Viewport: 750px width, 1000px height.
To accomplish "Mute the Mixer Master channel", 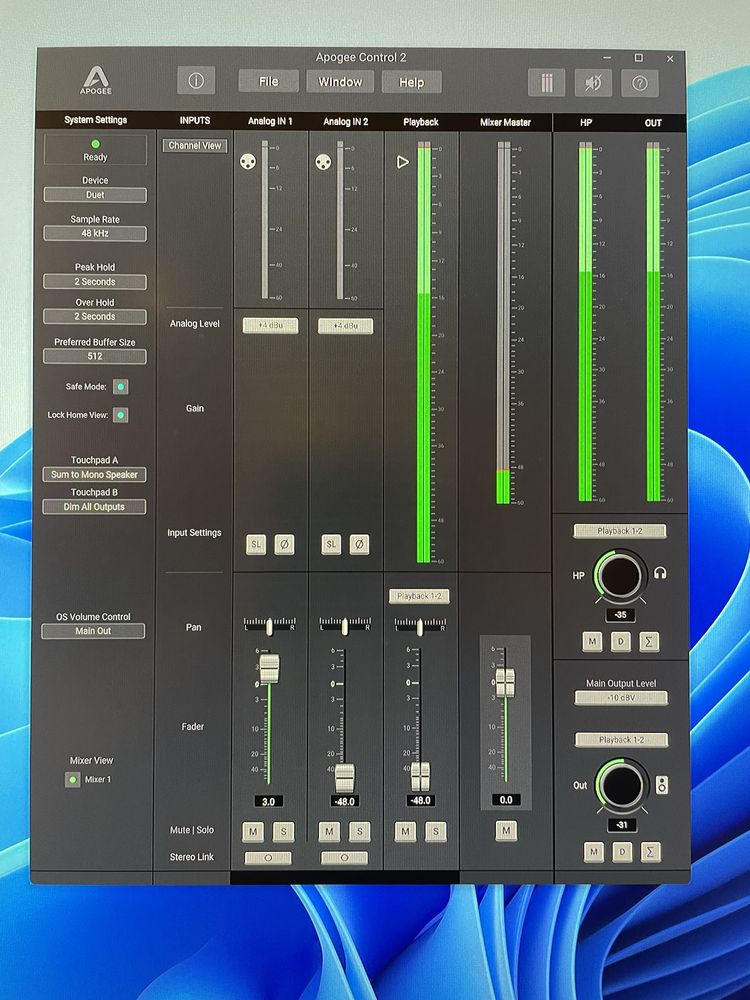I will tap(506, 830).
